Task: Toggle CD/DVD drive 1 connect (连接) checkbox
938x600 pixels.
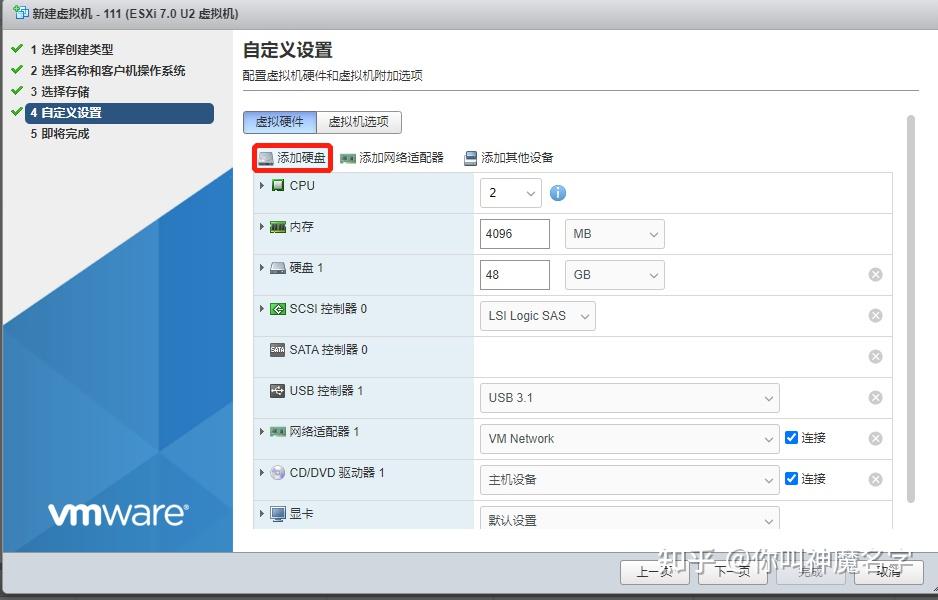Action: tap(791, 479)
